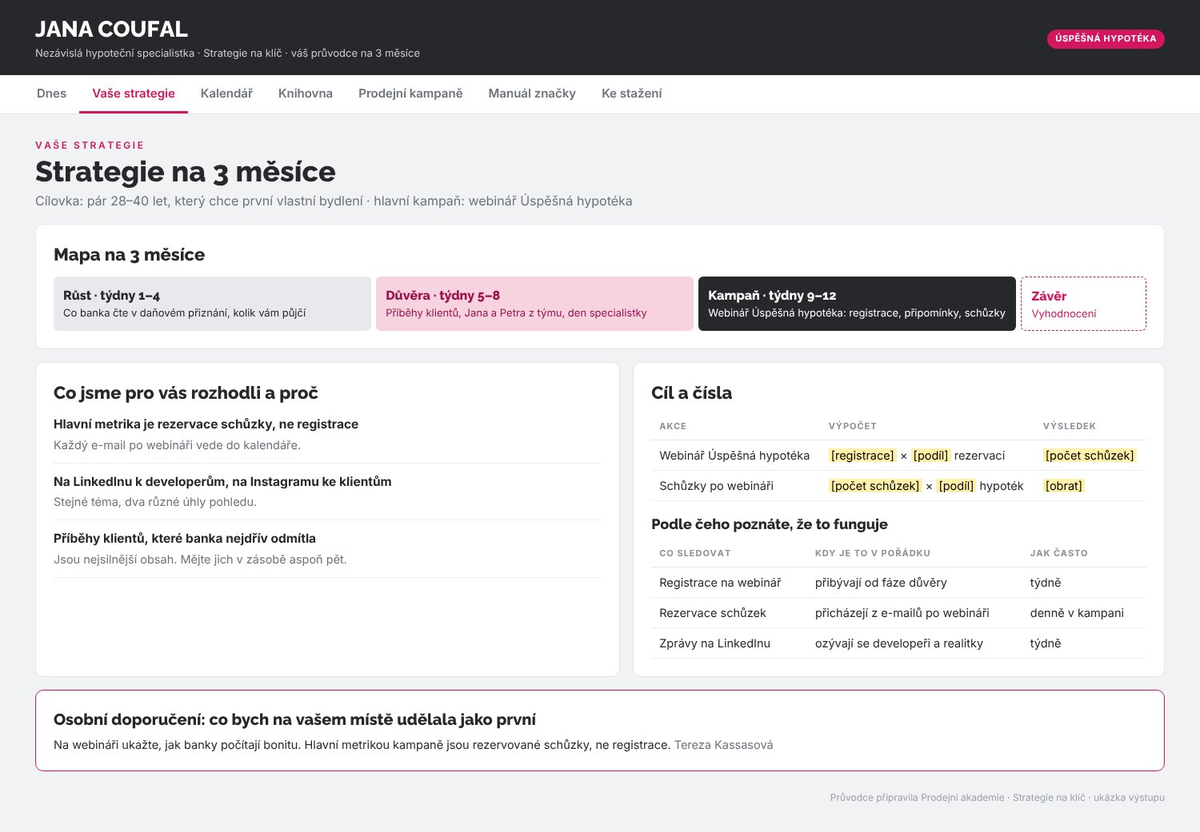Click the [obrat] result placeholder
This screenshot has width=1200, height=832.
tap(1064, 486)
